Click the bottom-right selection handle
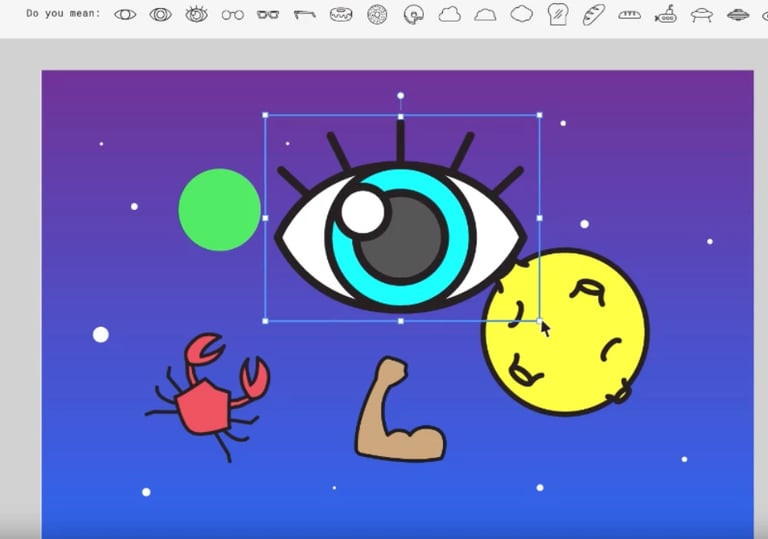Viewport: 768px width, 539px height. pyautogui.click(x=540, y=321)
